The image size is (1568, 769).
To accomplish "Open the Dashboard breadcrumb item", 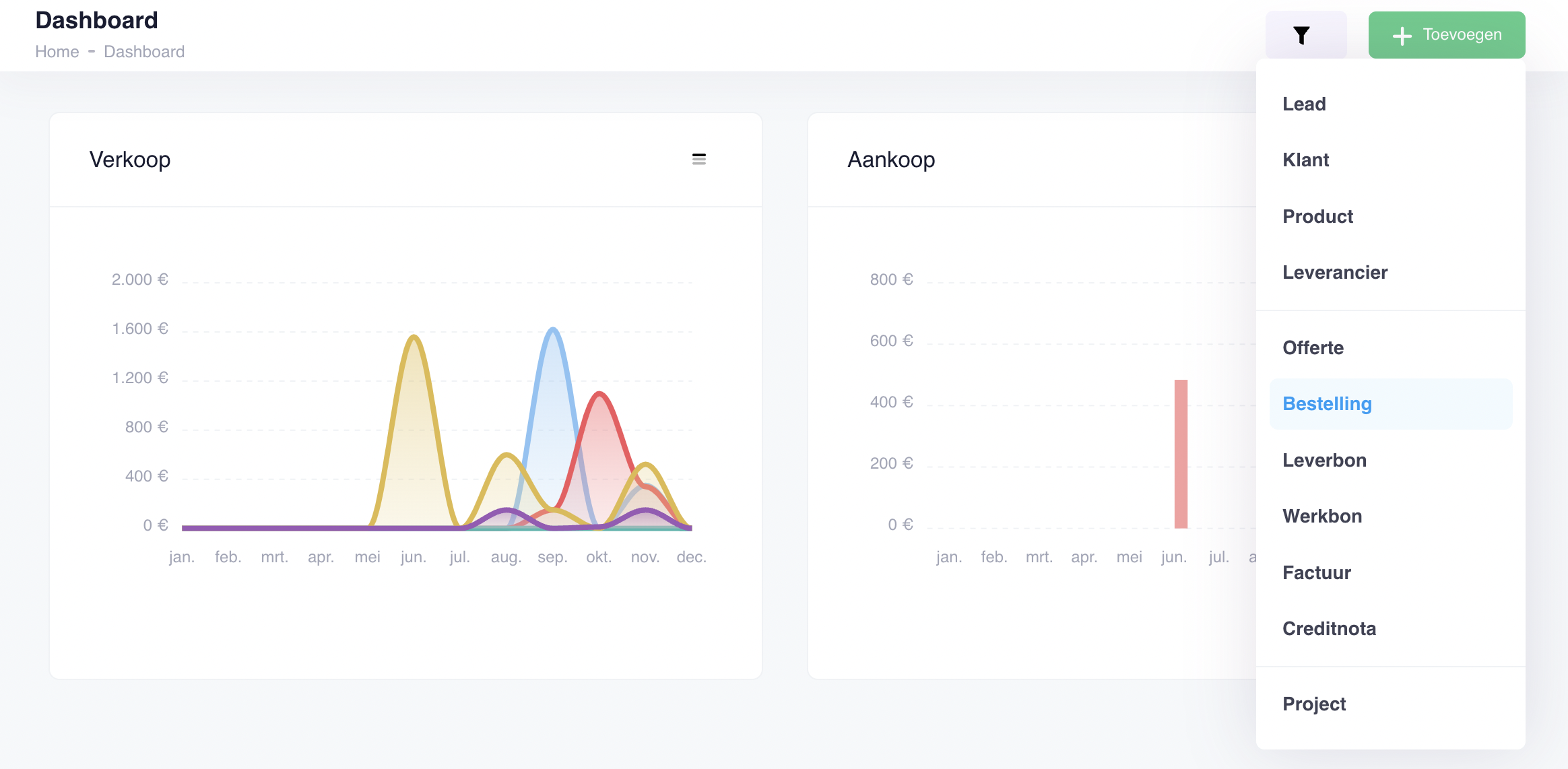I will click(144, 51).
